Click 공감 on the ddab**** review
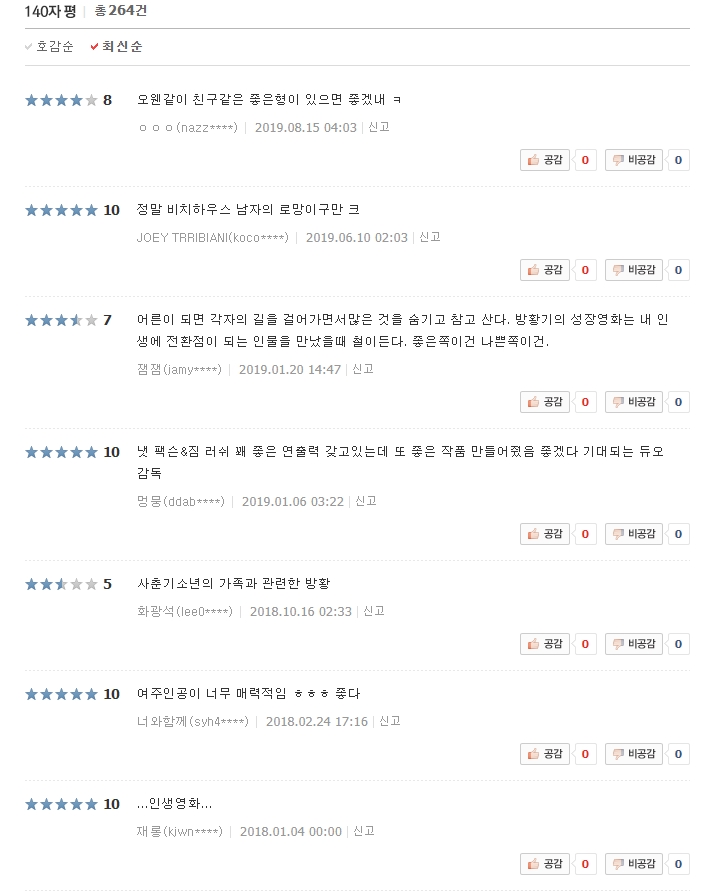The image size is (714, 893). [x=545, y=534]
